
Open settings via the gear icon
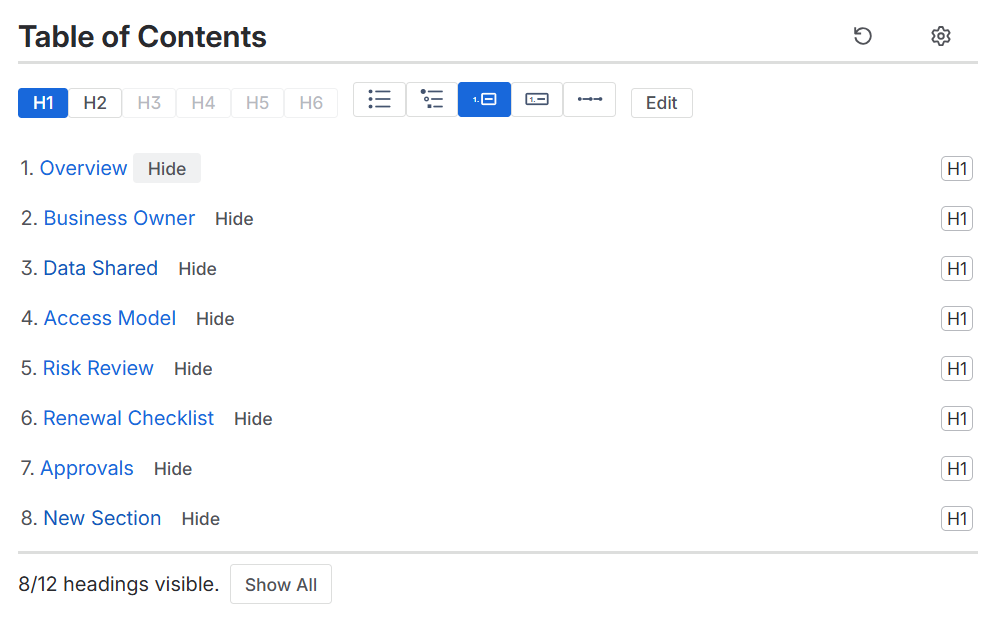point(940,36)
